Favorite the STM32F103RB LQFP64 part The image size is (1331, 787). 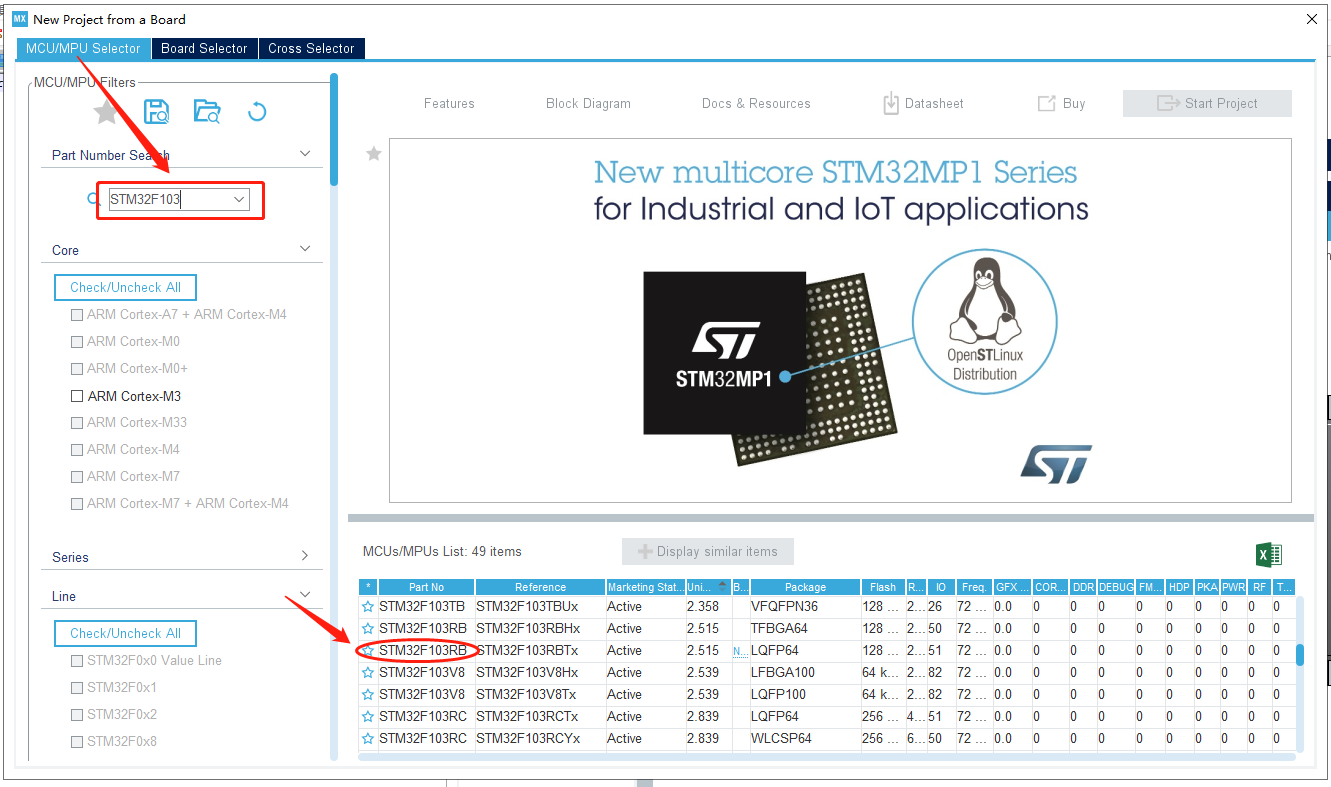point(368,650)
